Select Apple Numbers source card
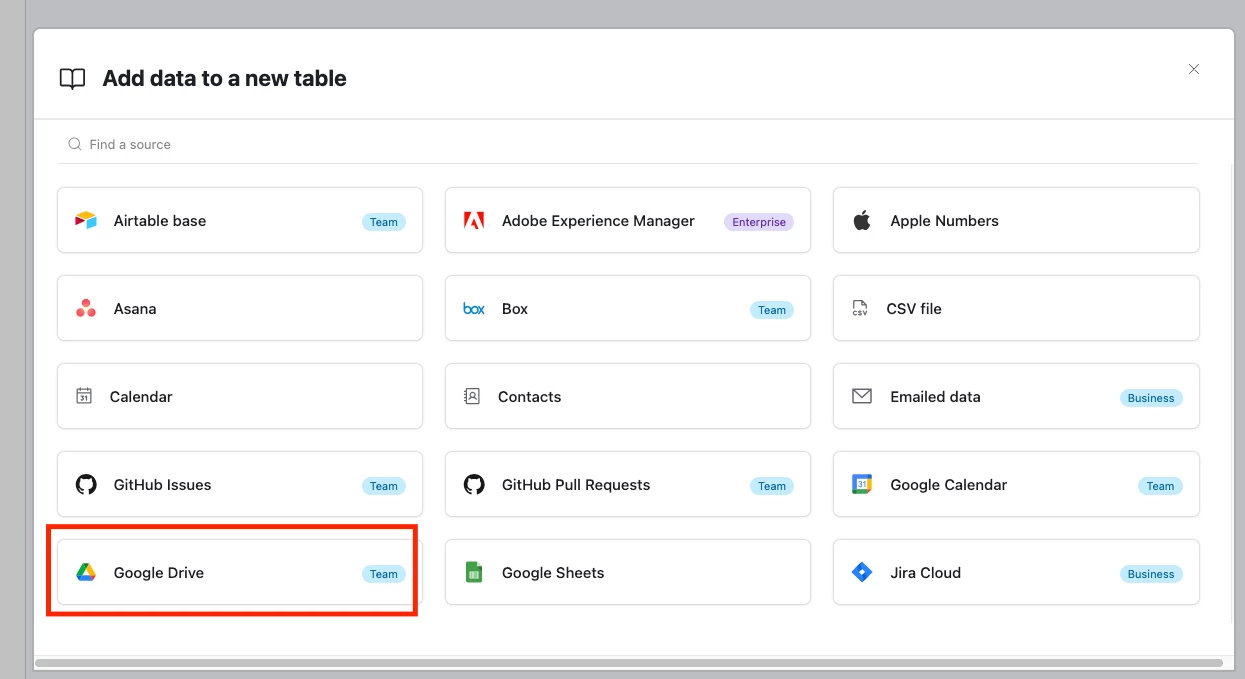This screenshot has width=1245, height=679. [x=1016, y=220]
